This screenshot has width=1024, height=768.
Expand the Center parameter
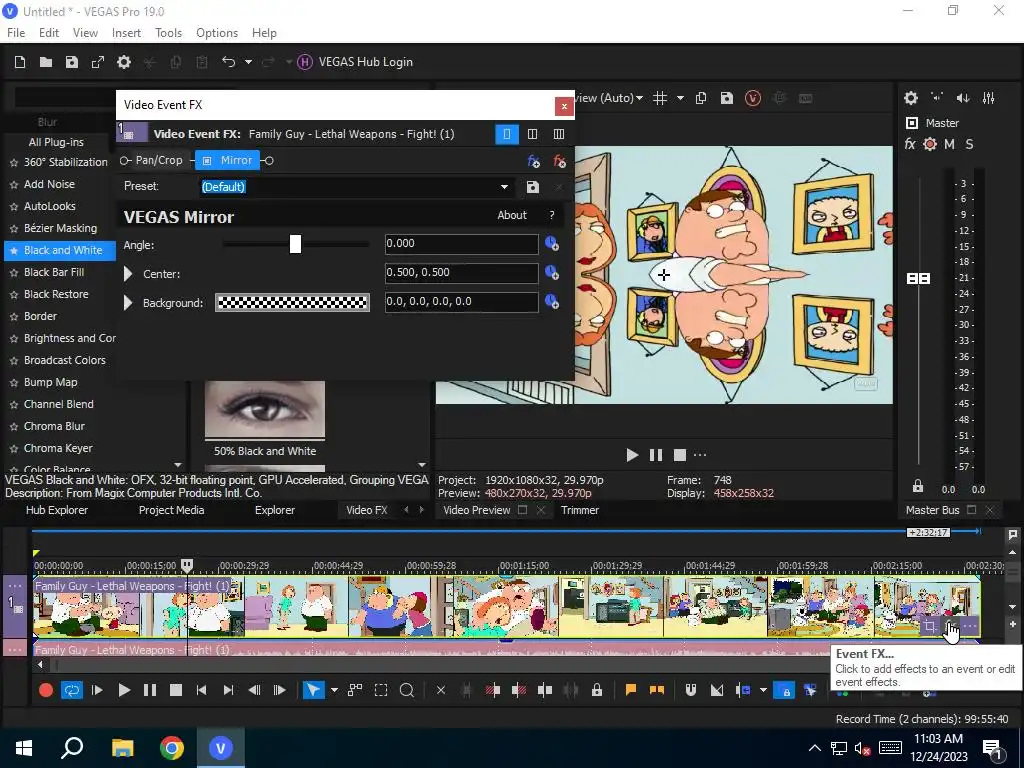click(128, 274)
